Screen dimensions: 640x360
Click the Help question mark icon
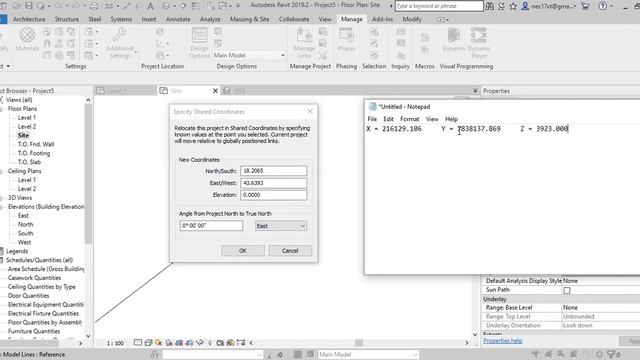(x=602, y=6)
